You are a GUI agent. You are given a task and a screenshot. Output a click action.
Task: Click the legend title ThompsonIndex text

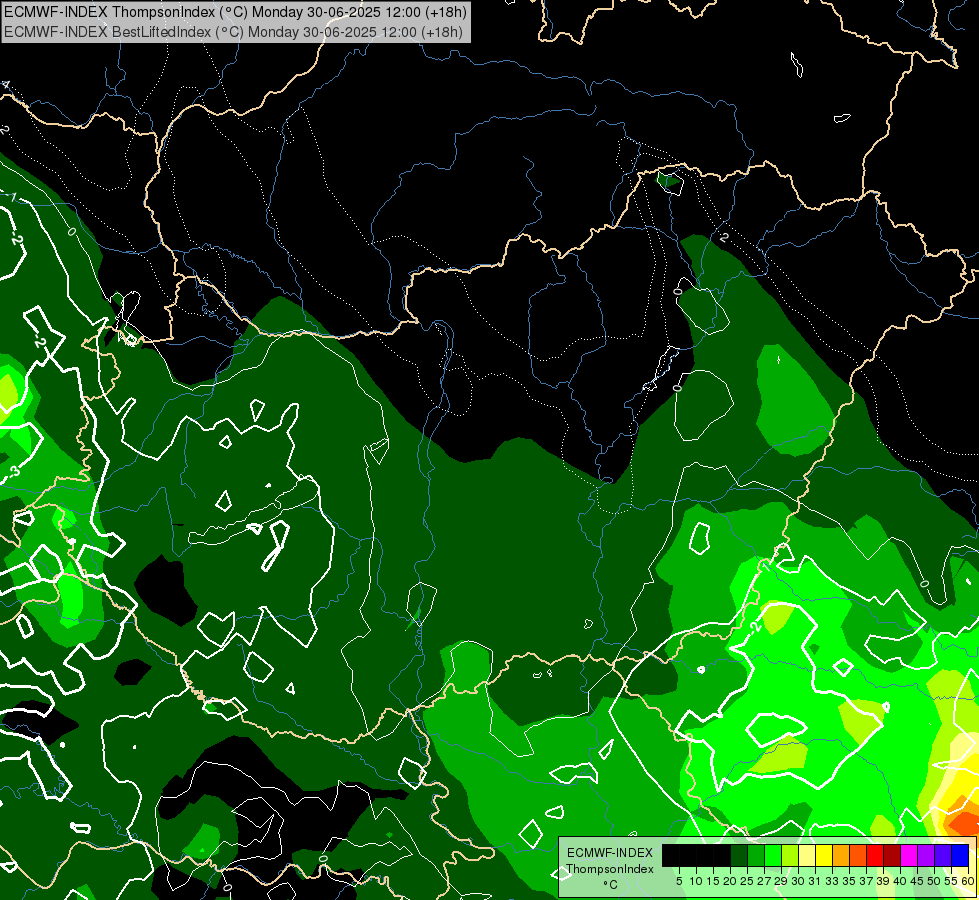click(x=610, y=869)
